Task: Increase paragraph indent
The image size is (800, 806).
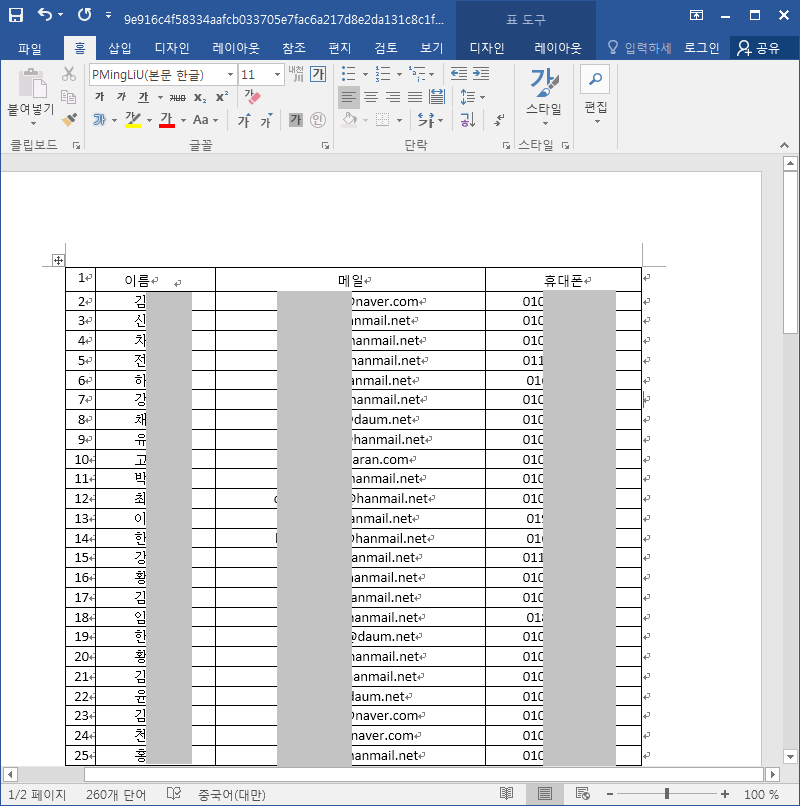Action: [481, 74]
